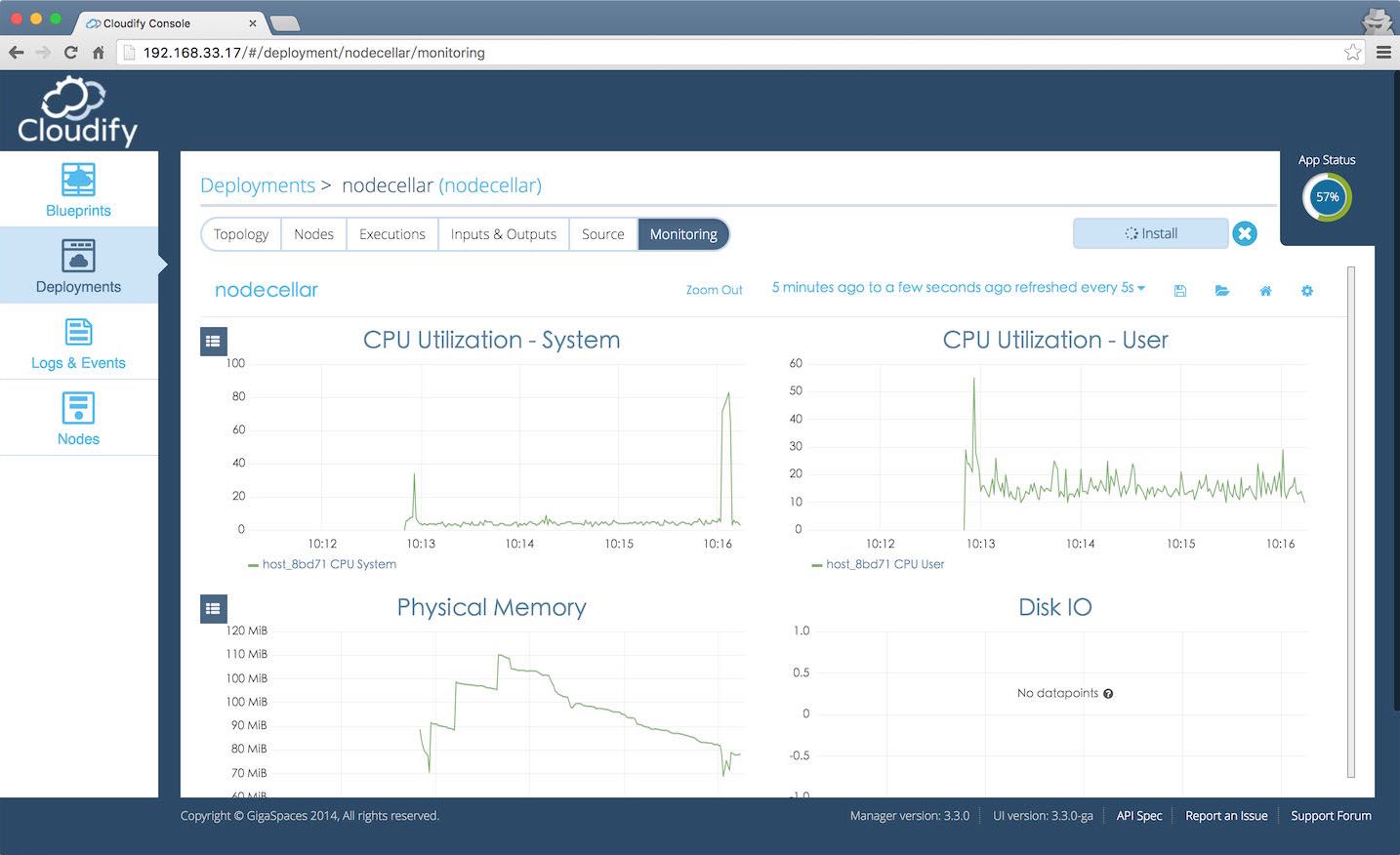Open dashboard settings gear icon
Viewport: 1400px width, 855px height.
pos(1307,291)
